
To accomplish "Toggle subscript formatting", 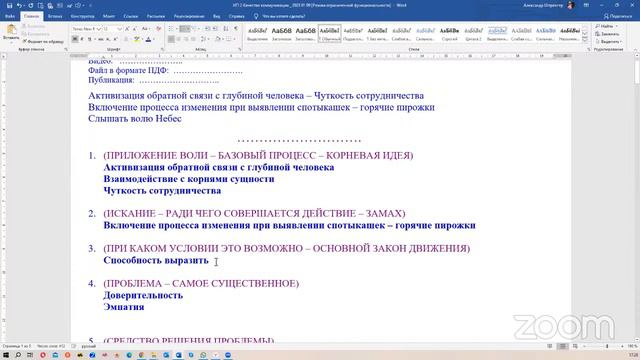I will (x=108, y=39).
